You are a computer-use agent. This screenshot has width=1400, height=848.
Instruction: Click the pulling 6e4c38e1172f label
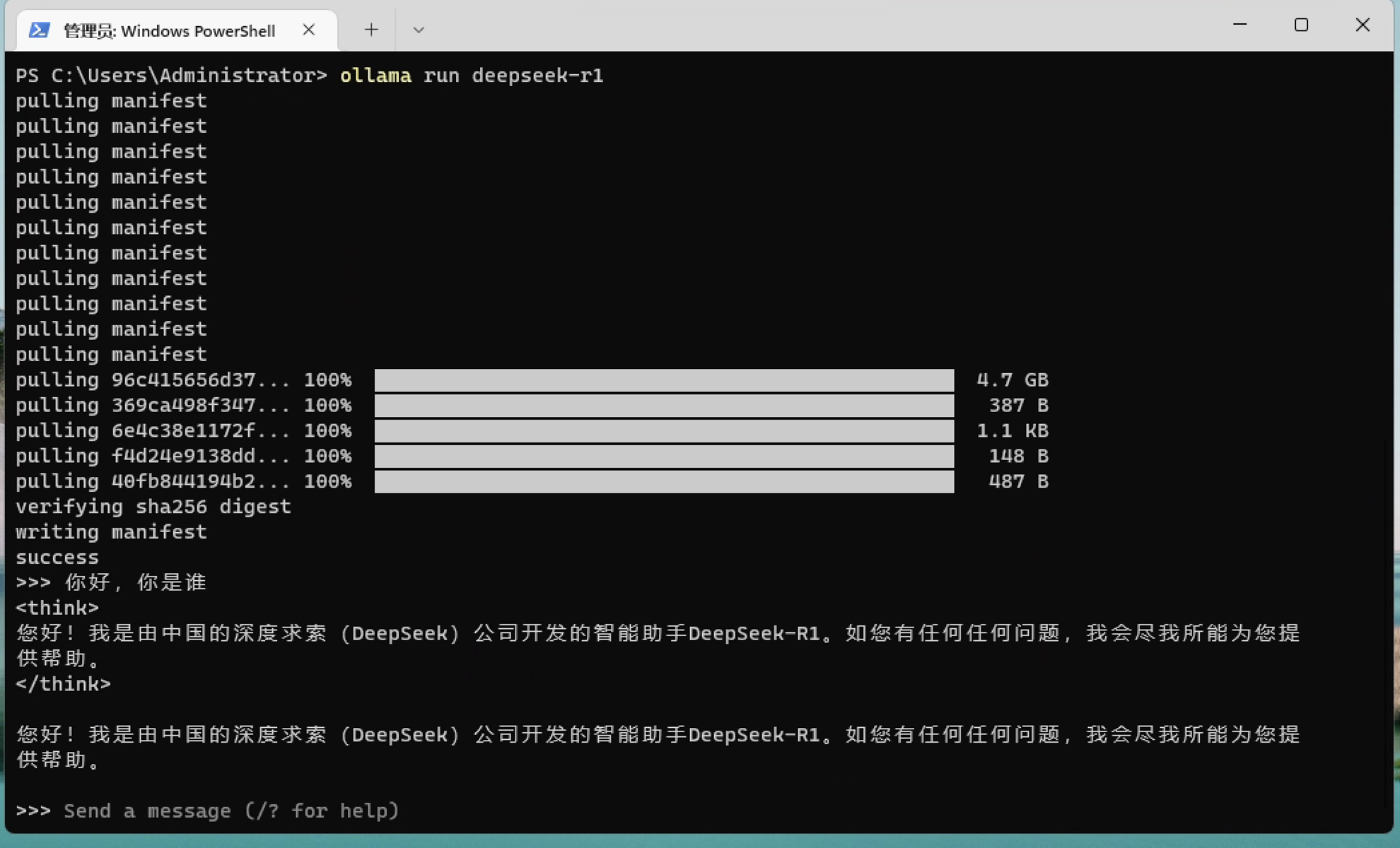(x=153, y=431)
